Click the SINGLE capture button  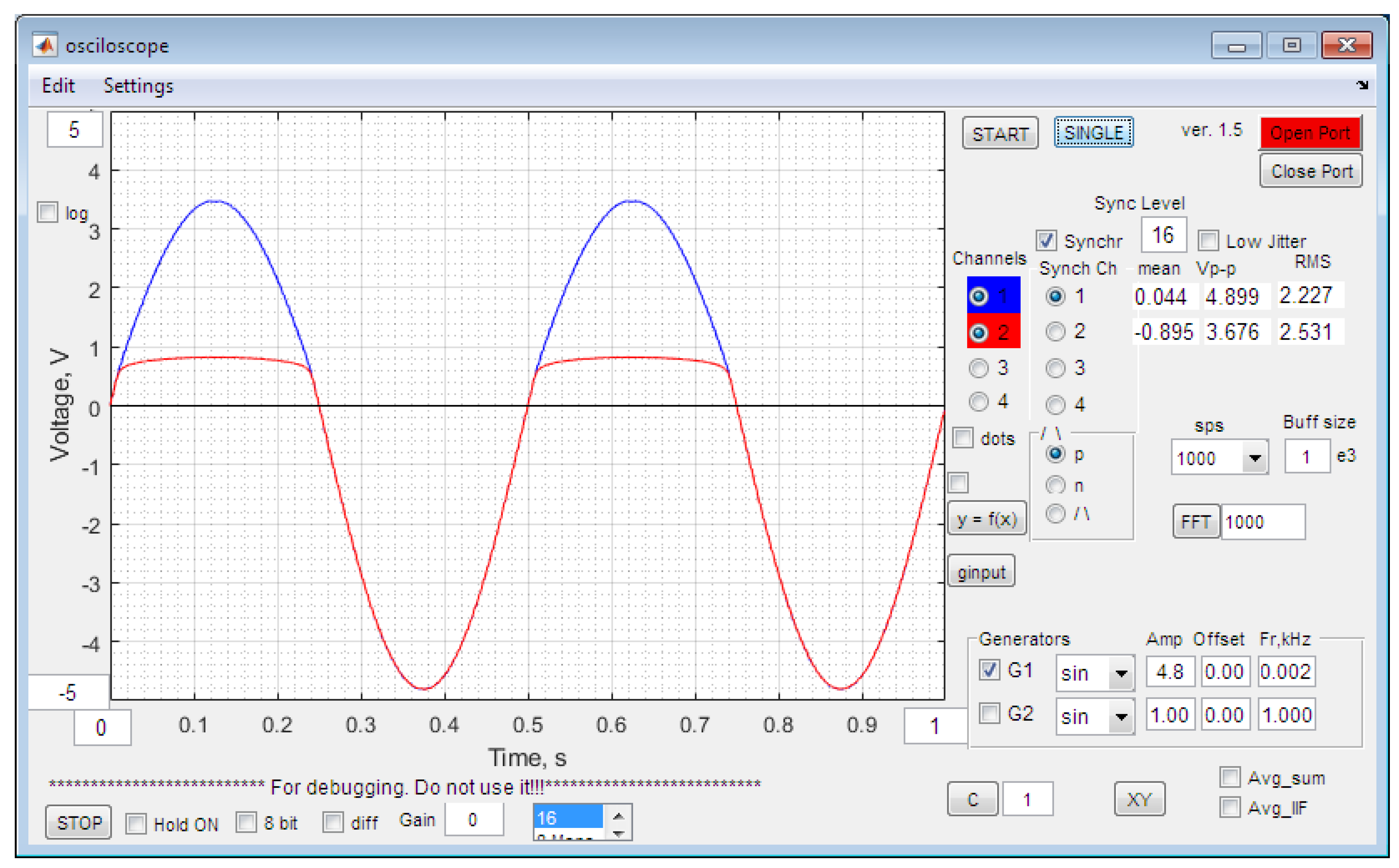1093,133
